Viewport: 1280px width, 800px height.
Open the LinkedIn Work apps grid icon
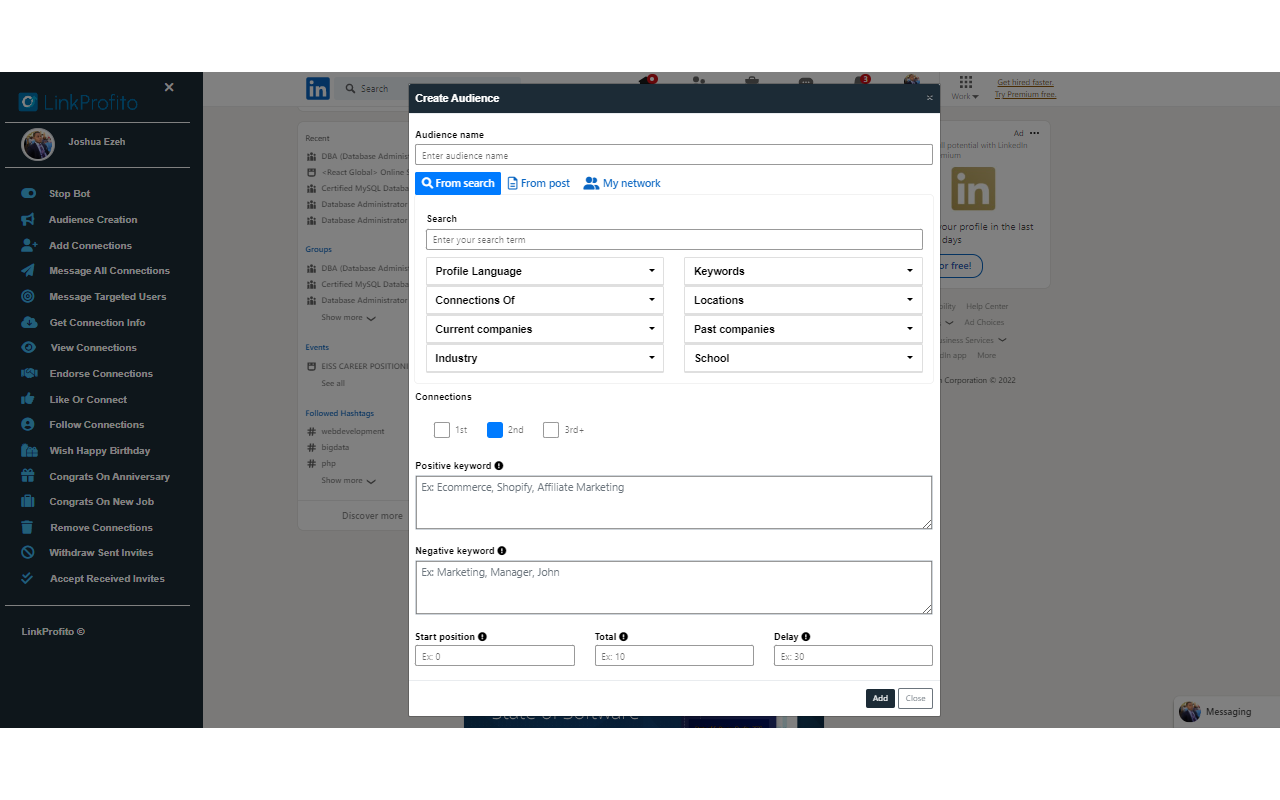point(965,82)
